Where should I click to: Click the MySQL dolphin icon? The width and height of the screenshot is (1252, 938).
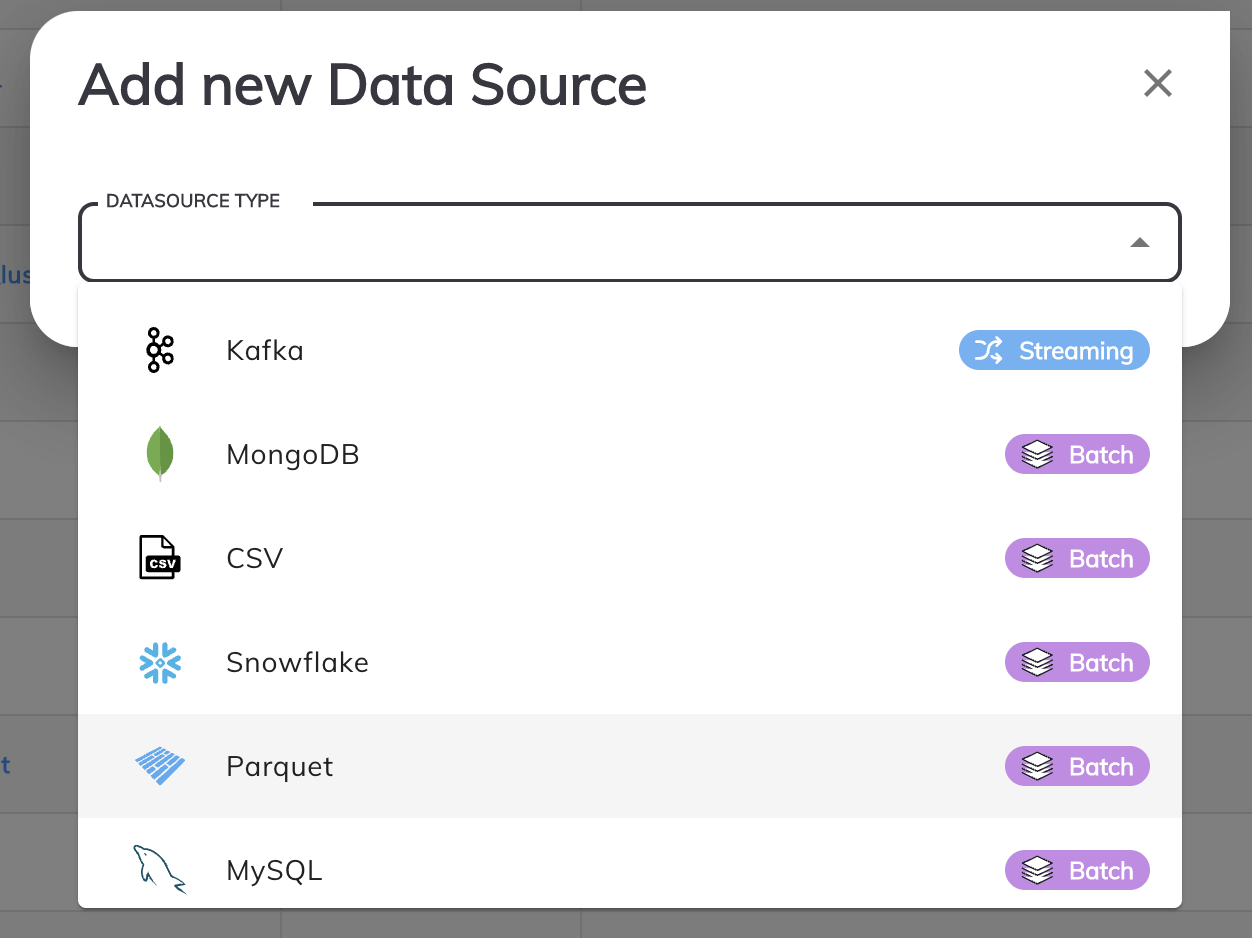tap(159, 869)
